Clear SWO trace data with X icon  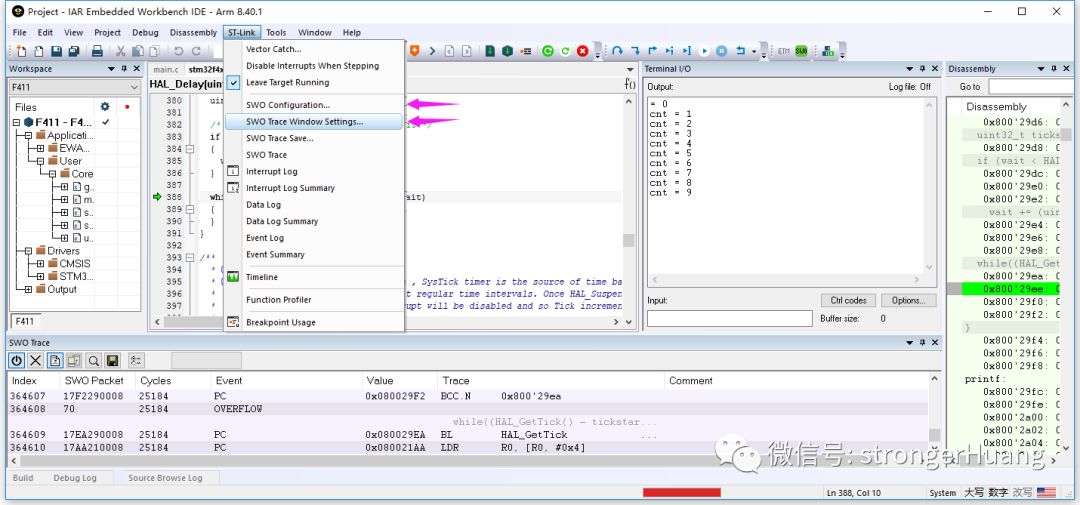[x=36, y=360]
